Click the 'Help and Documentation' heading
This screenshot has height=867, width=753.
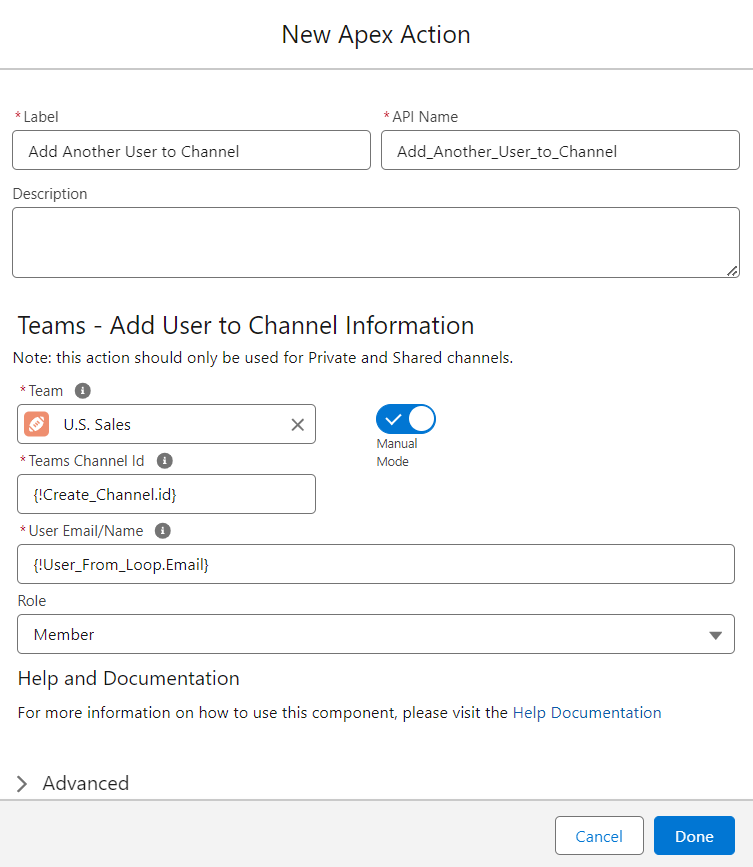click(128, 678)
